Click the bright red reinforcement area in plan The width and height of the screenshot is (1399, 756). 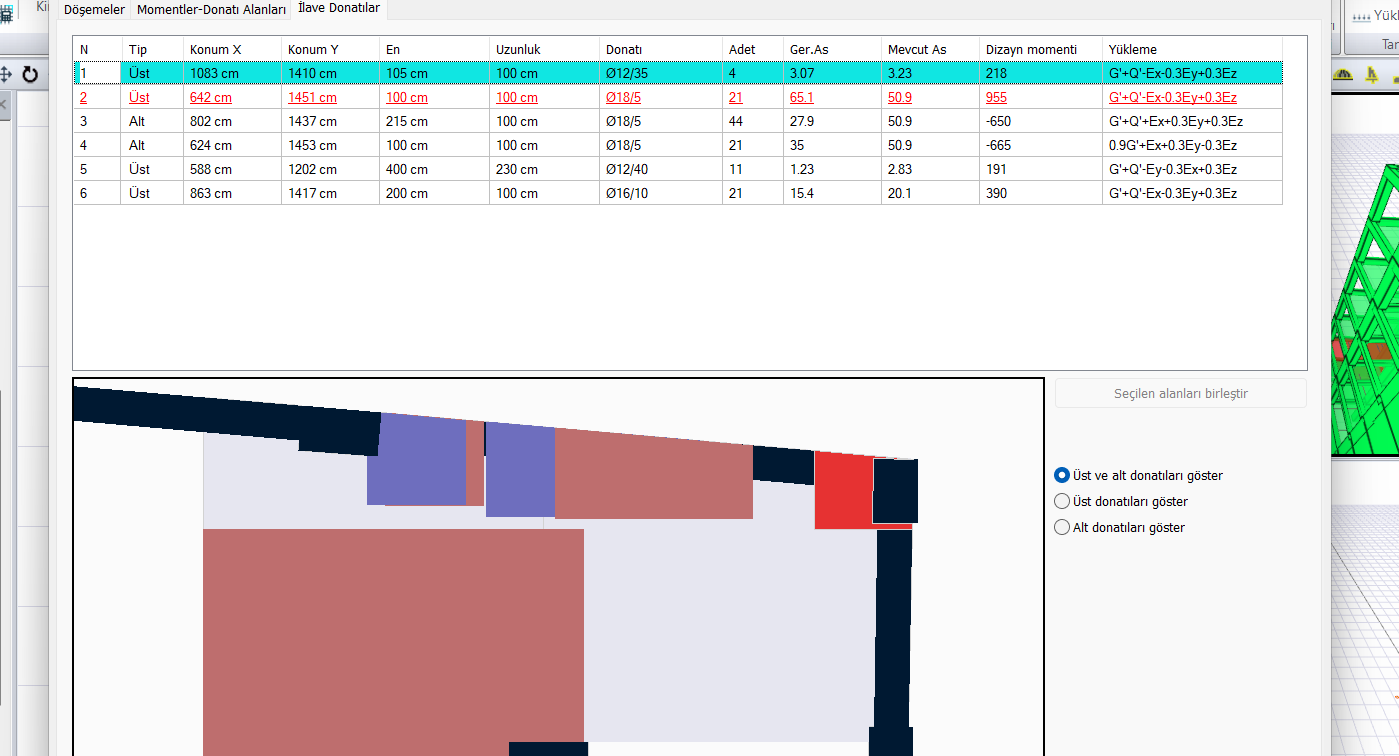pos(842,490)
